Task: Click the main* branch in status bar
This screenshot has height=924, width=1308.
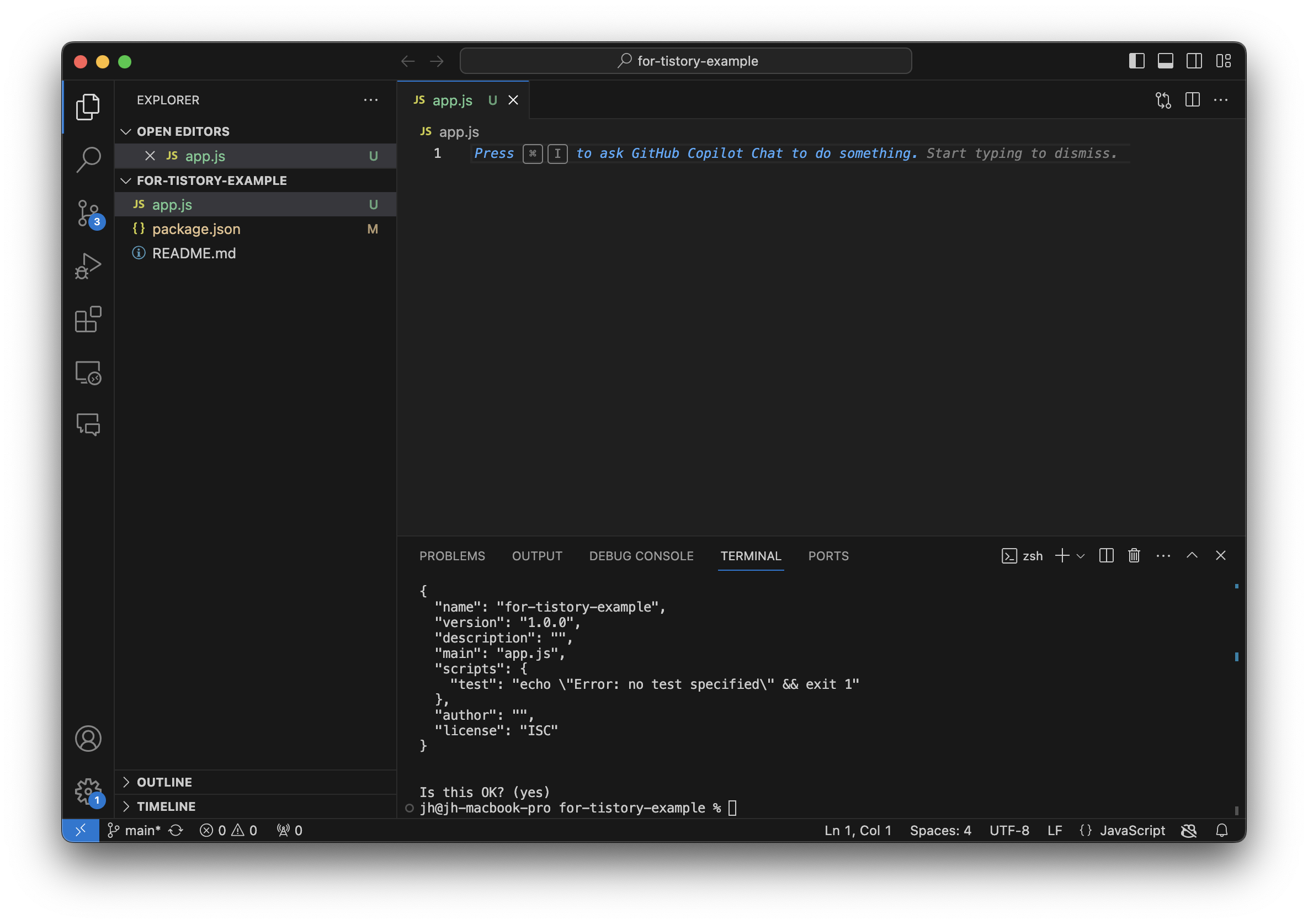Action: (142, 831)
